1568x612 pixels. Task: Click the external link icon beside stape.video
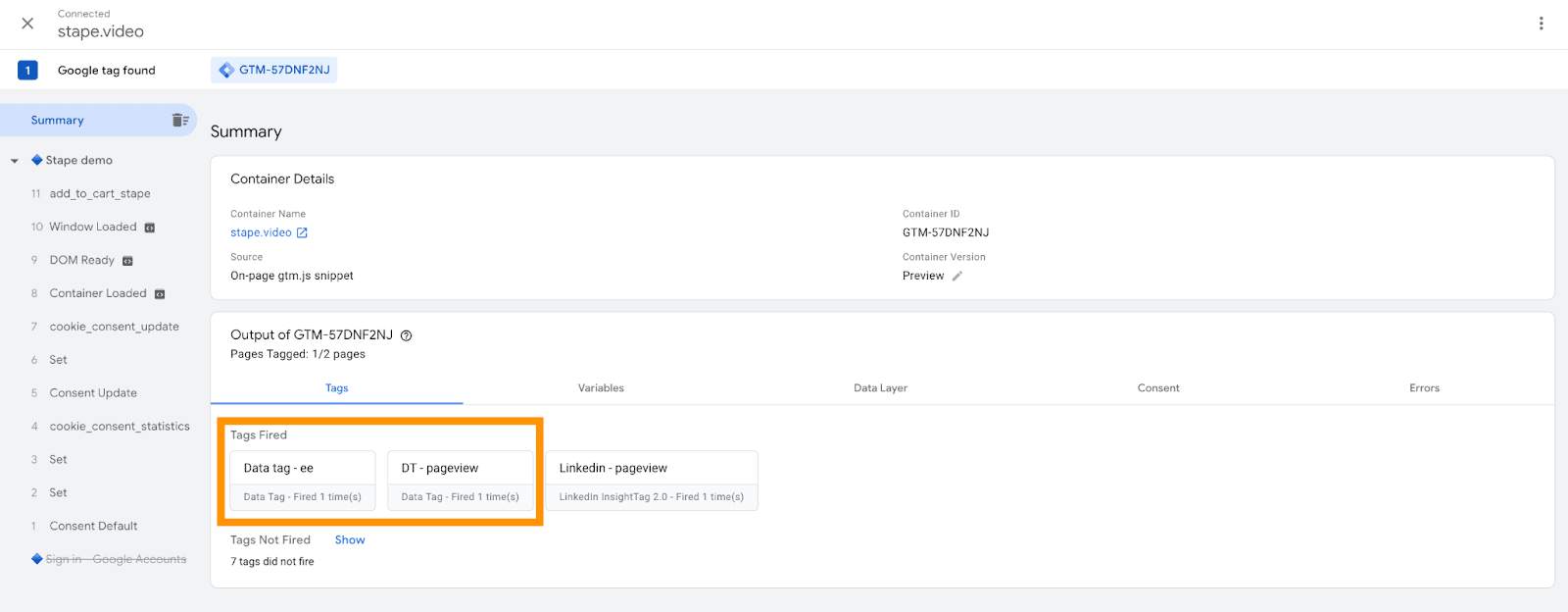click(302, 232)
